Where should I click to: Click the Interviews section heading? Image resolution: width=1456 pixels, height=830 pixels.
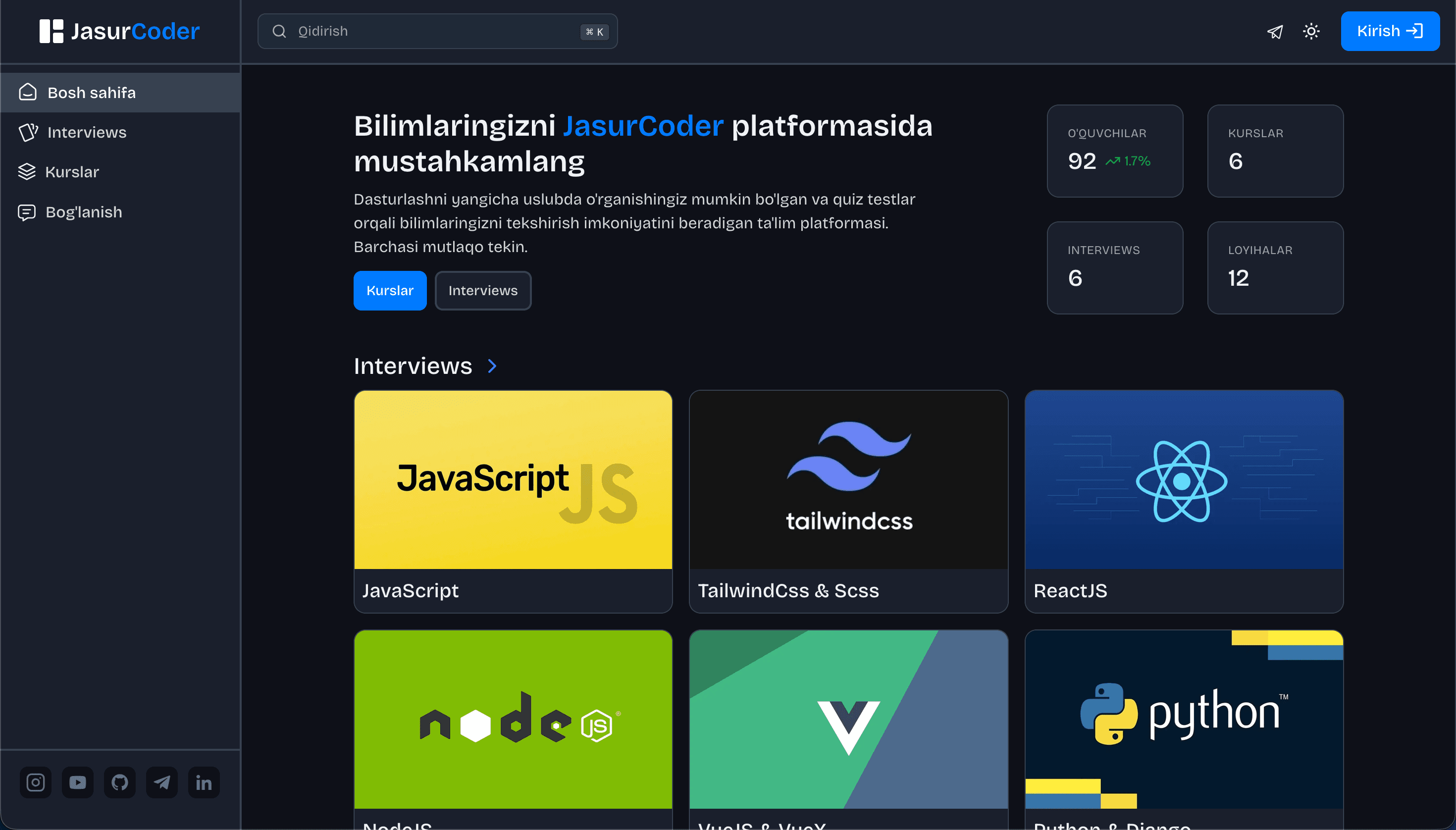(x=413, y=366)
